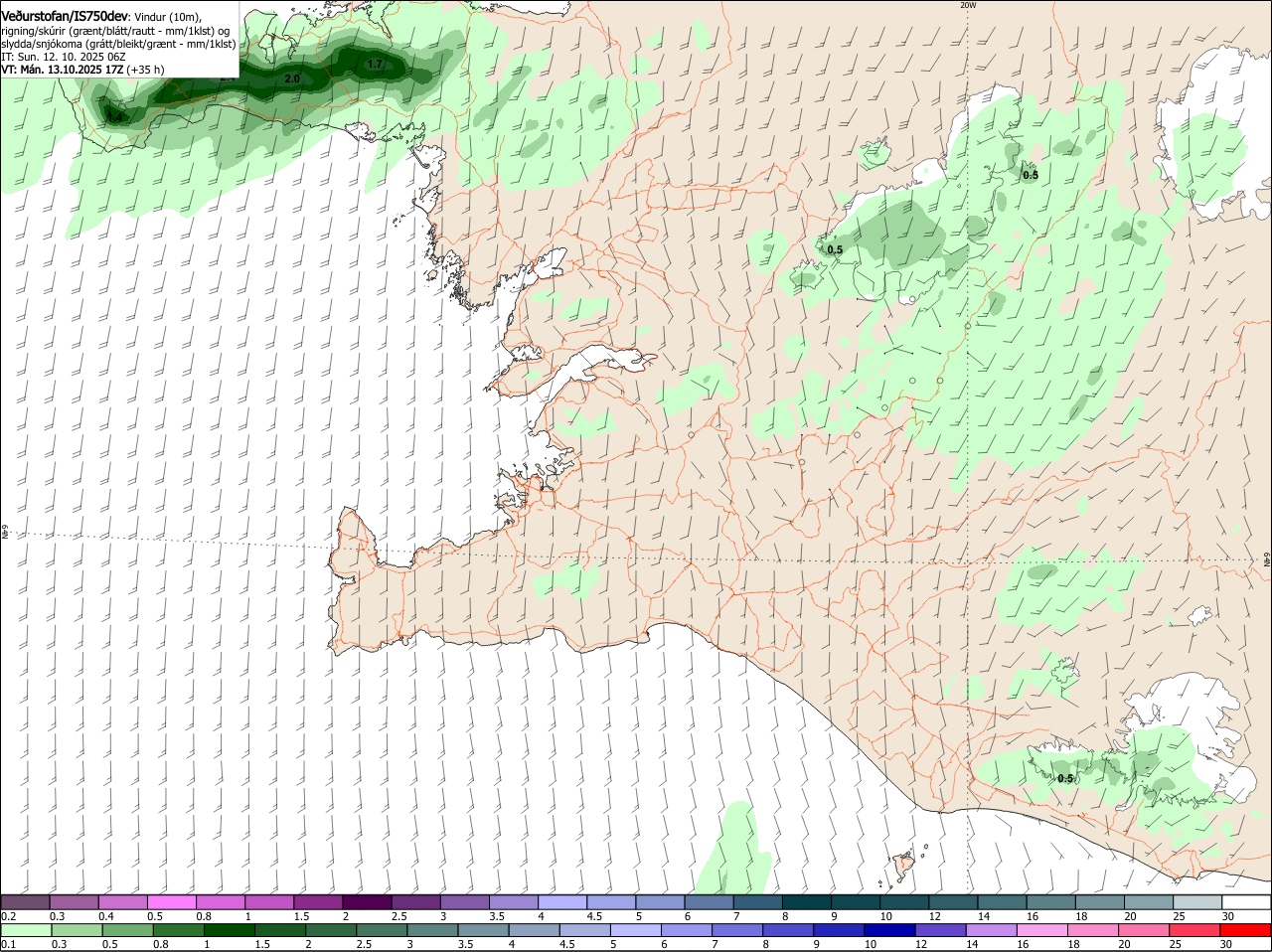Click the 64N latitude label on right edge
Image resolution: width=1272 pixels, height=952 pixels.
coord(1267,561)
